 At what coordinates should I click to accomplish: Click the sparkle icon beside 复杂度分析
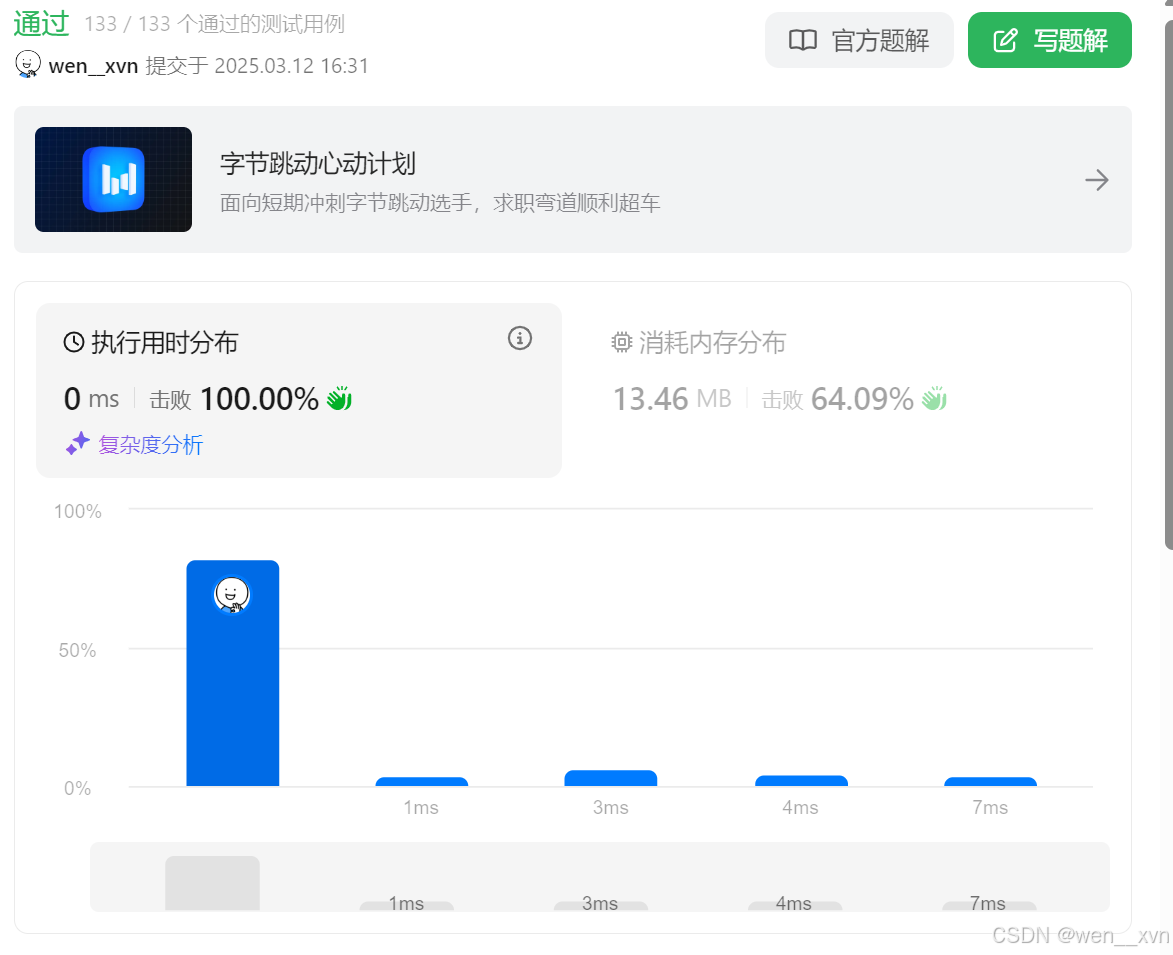point(78,443)
